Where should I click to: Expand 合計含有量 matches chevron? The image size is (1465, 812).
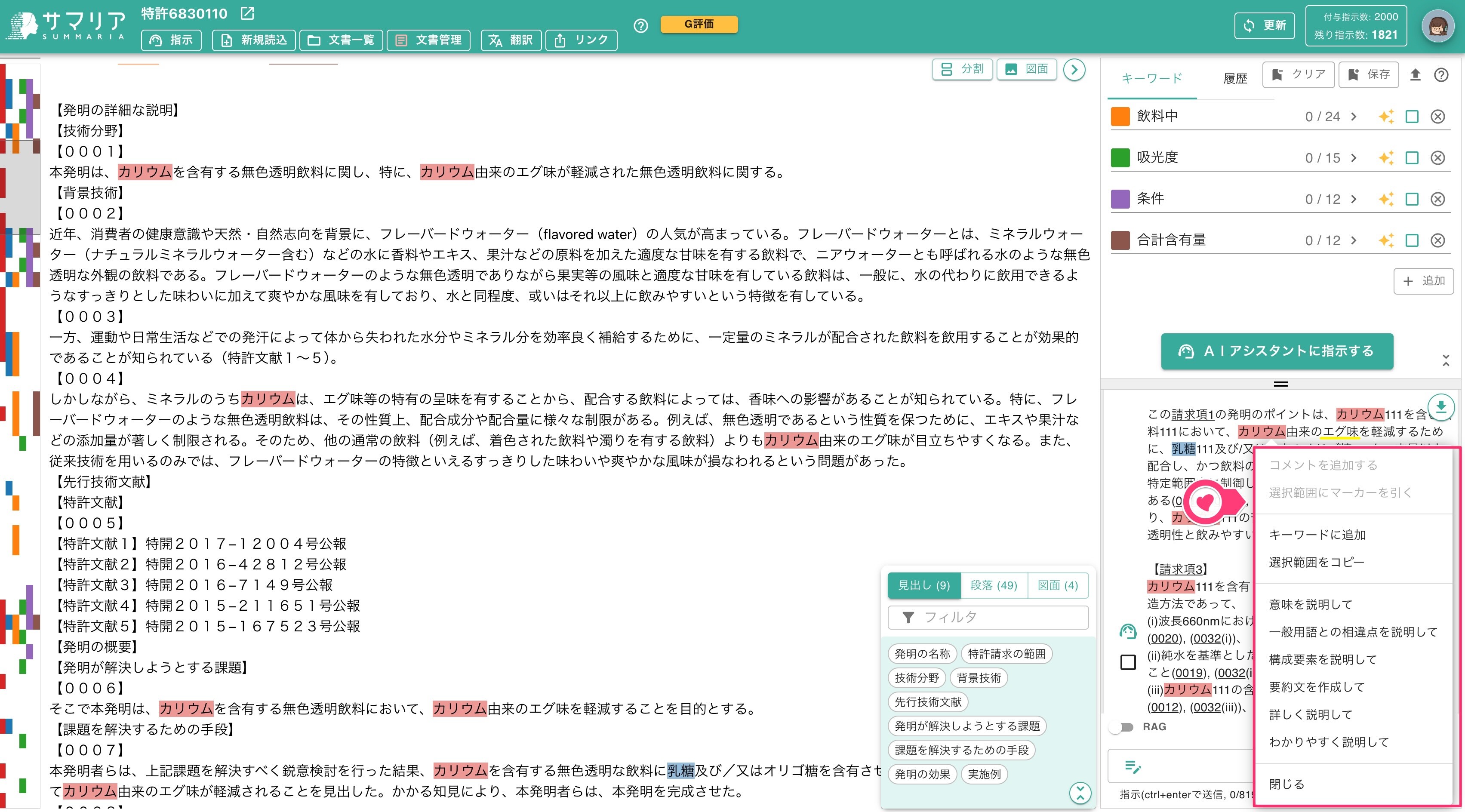tap(1354, 240)
